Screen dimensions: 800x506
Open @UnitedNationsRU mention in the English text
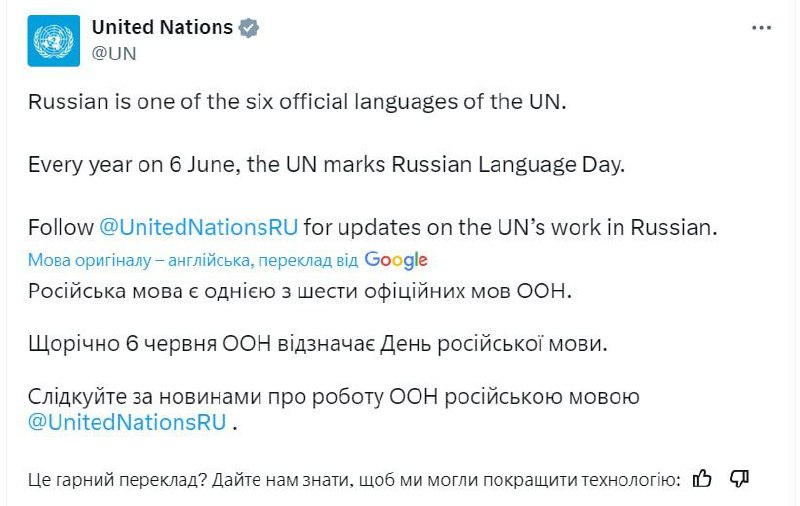pyautogui.click(x=199, y=227)
